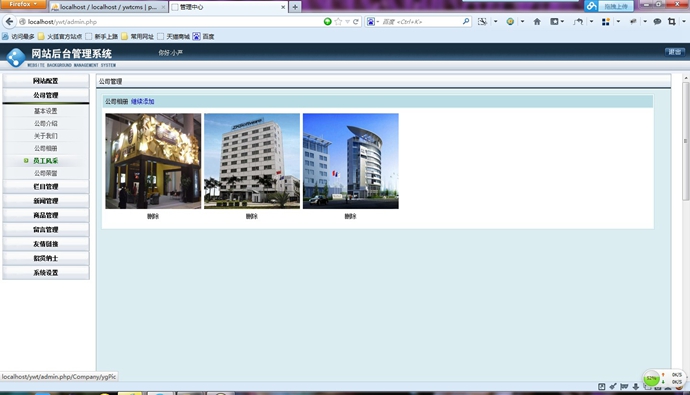The image size is (690, 395).
Task: Switch to the localhost / ywtcms tab
Action: (x=108, y=7)
